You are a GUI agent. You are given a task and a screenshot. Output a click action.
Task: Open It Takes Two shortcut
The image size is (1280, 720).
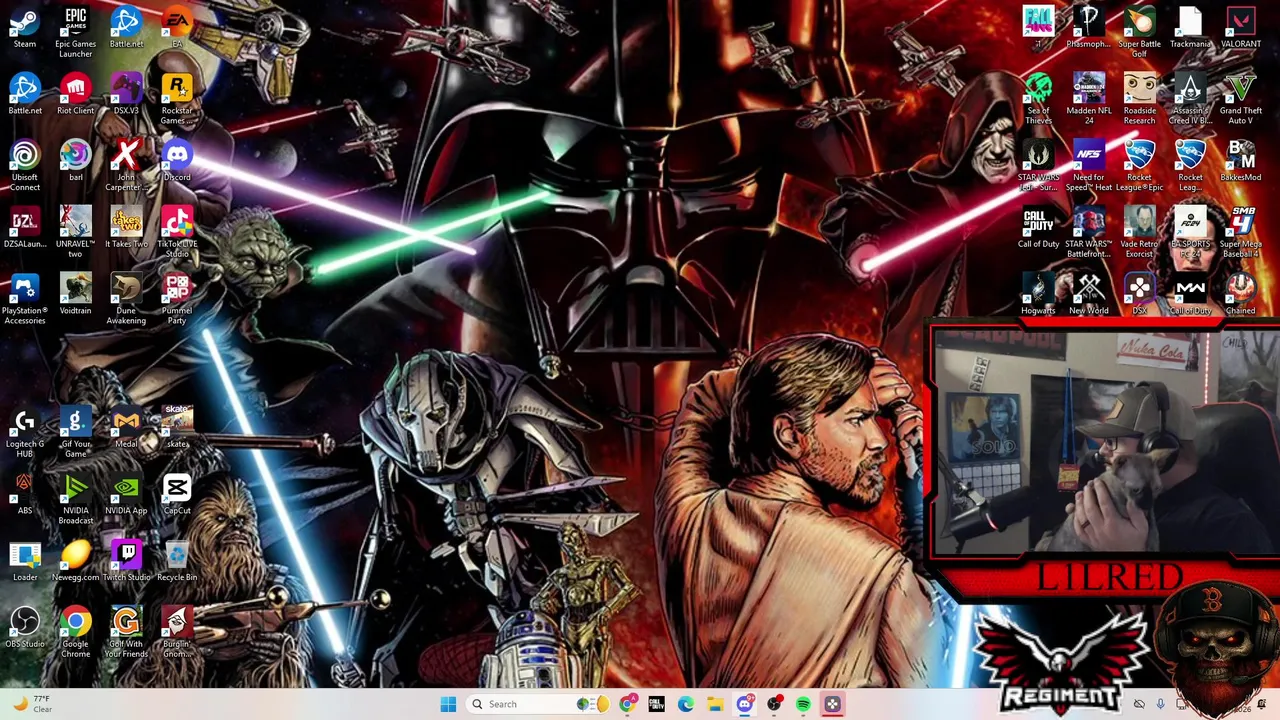tap(126, 228)
